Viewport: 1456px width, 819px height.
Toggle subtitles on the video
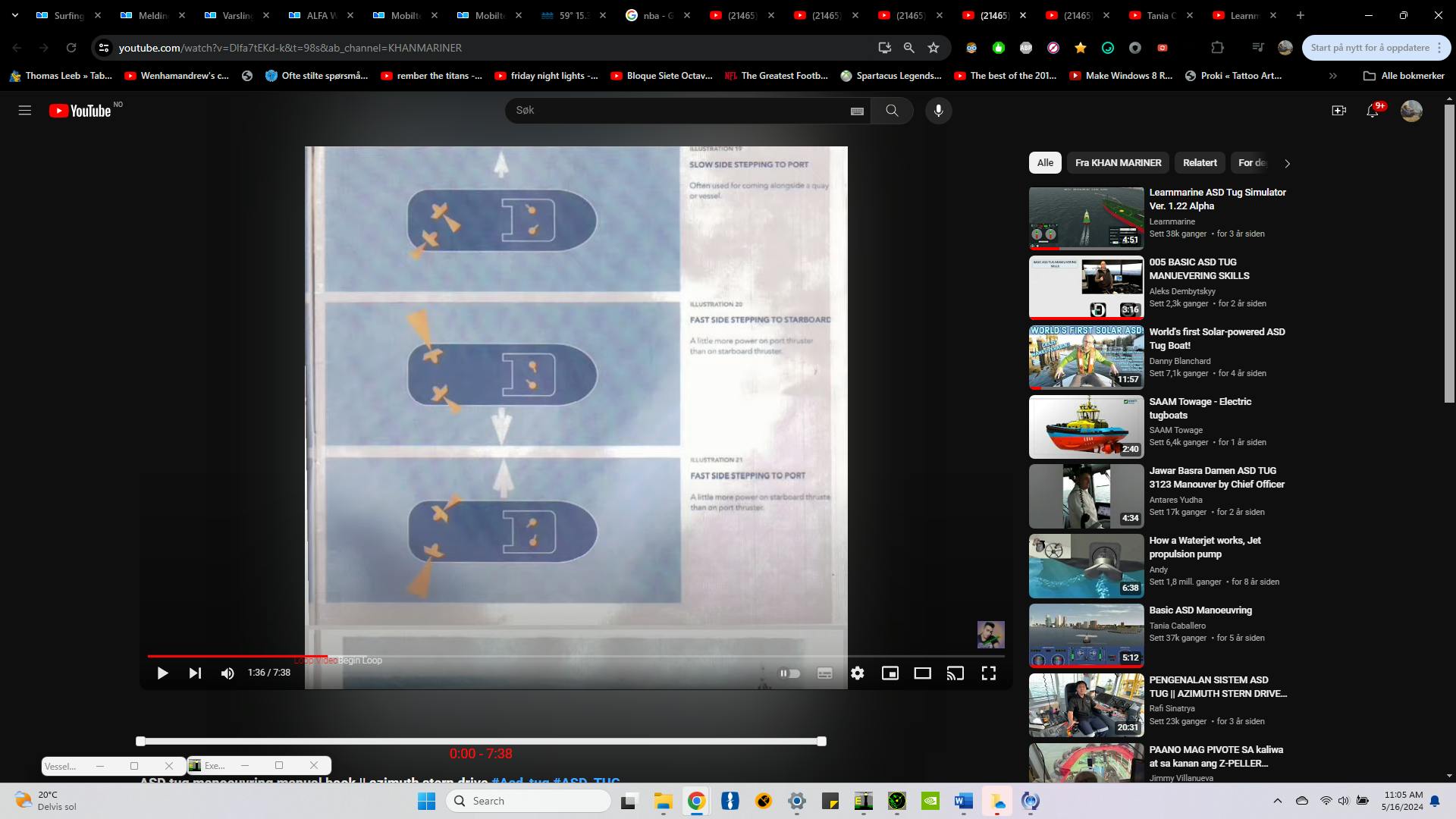pos(824,673)
